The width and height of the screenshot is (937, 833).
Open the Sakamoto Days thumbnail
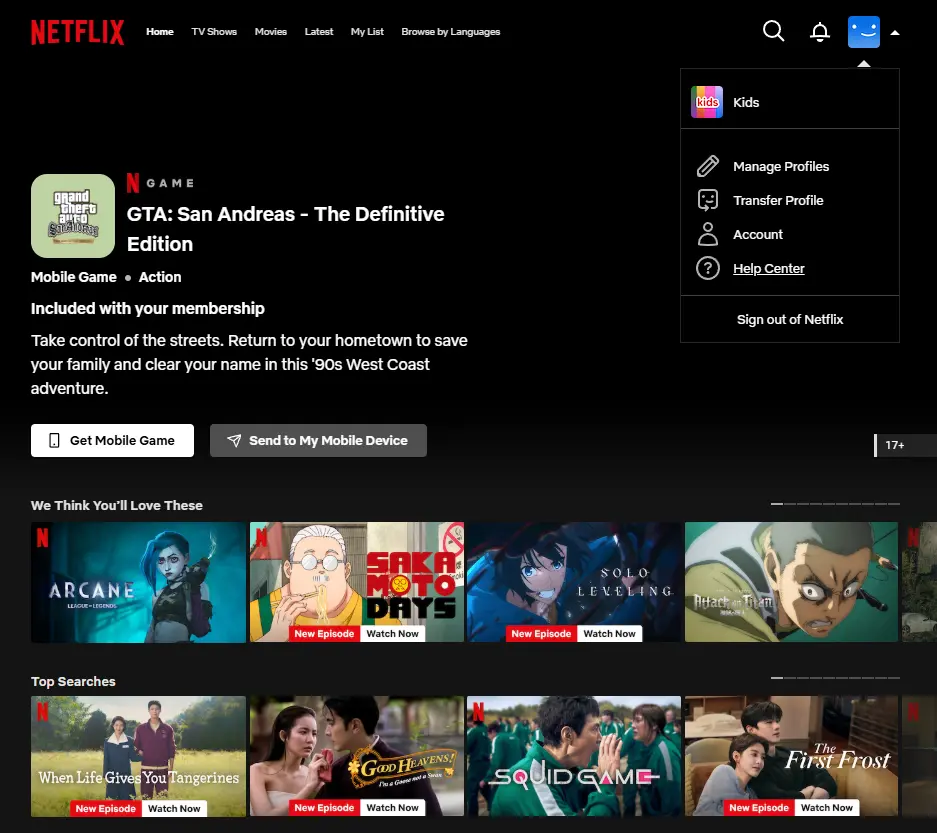click(x=357, y=583)
